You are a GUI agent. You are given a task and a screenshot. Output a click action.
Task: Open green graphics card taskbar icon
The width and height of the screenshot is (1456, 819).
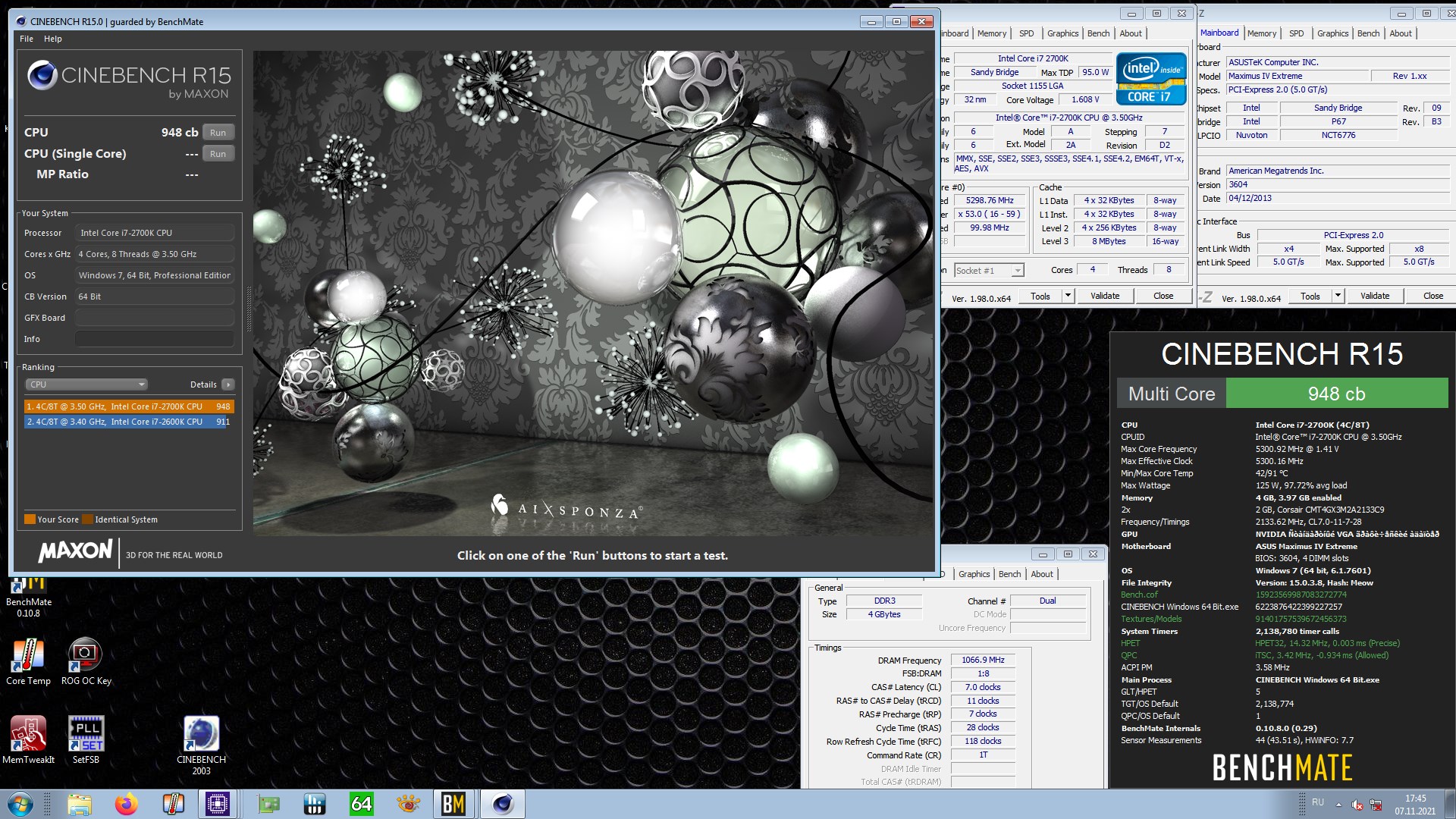268,804
